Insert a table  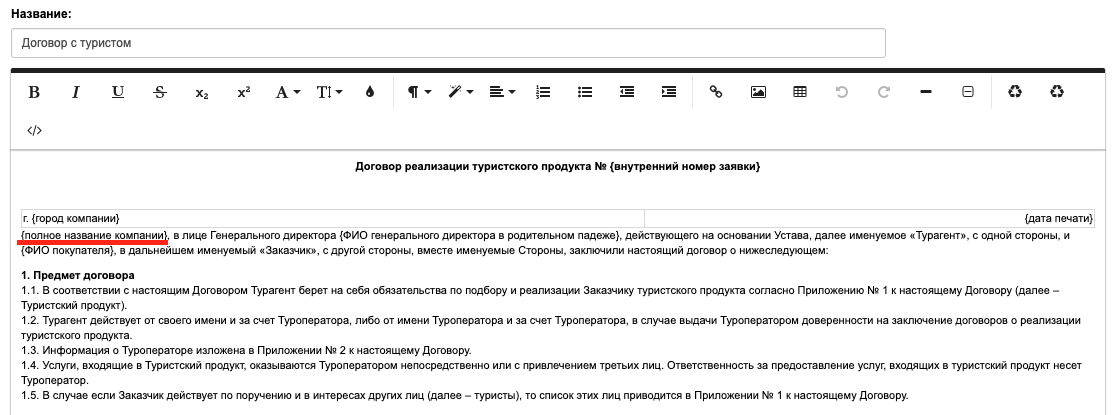click(x=800, y=92)
